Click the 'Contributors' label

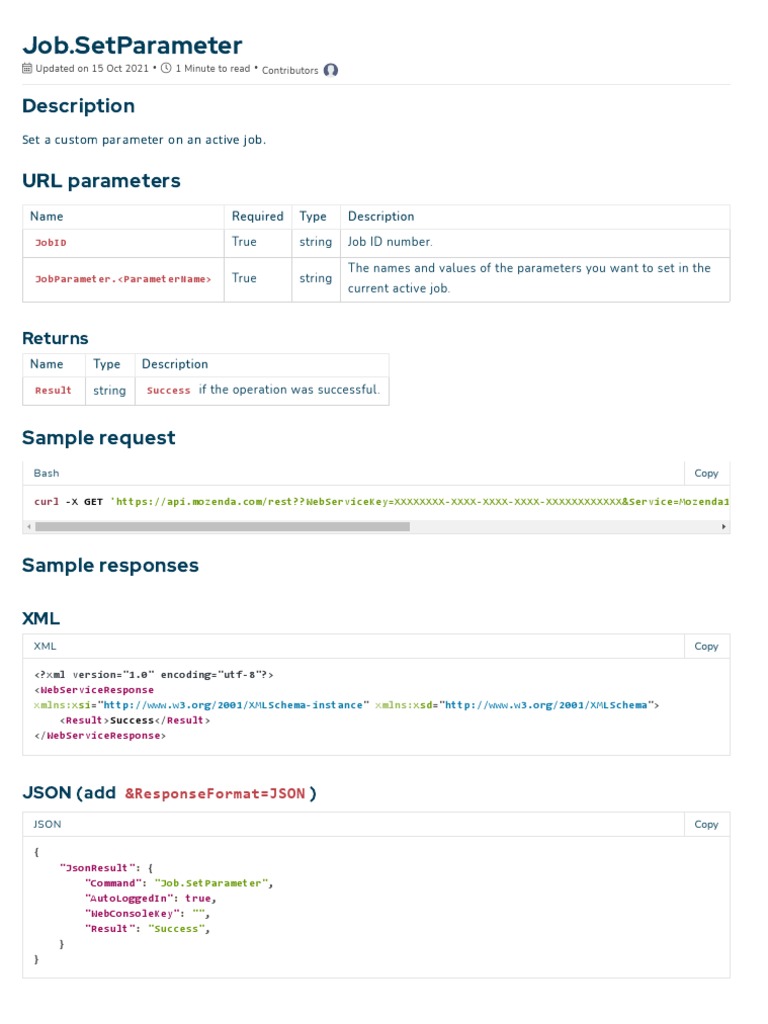[290, 71]
